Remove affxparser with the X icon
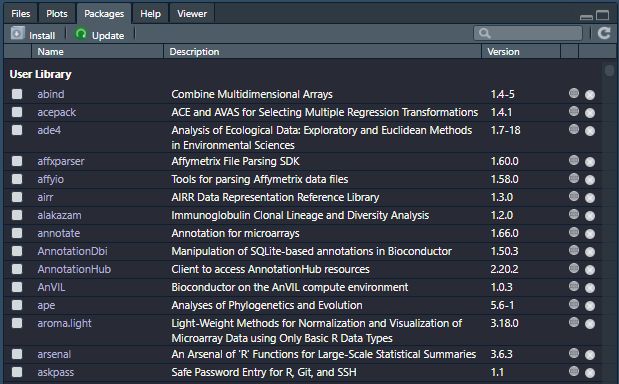Image resolution: width=619 pixels, height=384 pixels. [x=590, y=162]
